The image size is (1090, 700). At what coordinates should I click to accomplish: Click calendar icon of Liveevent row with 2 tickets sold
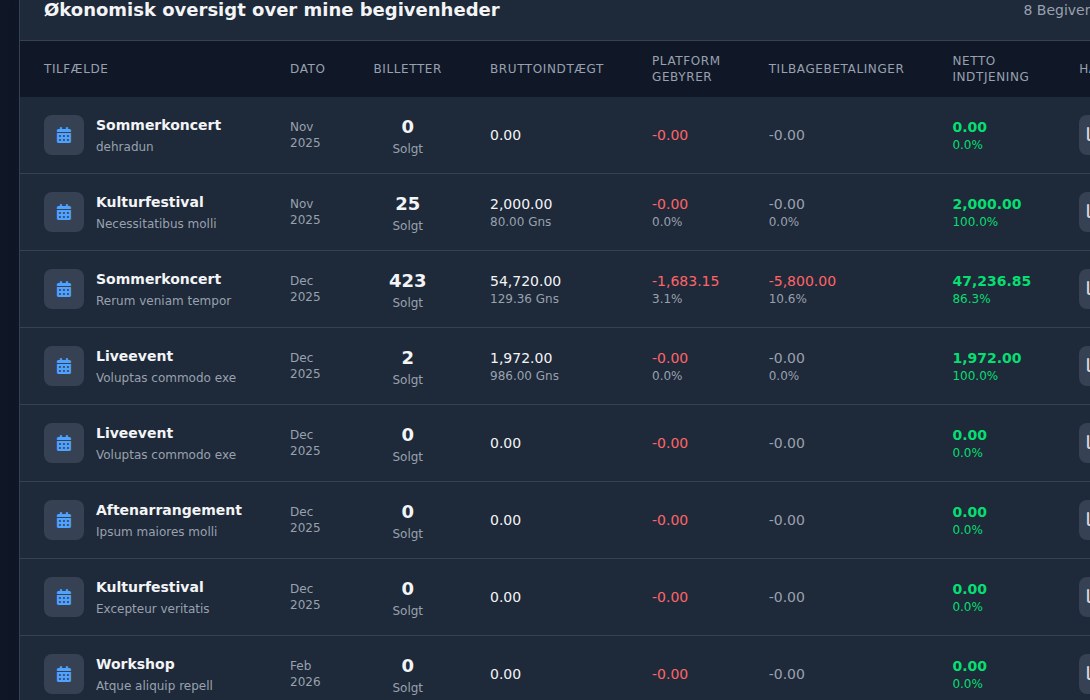click(x=64, y=366)
